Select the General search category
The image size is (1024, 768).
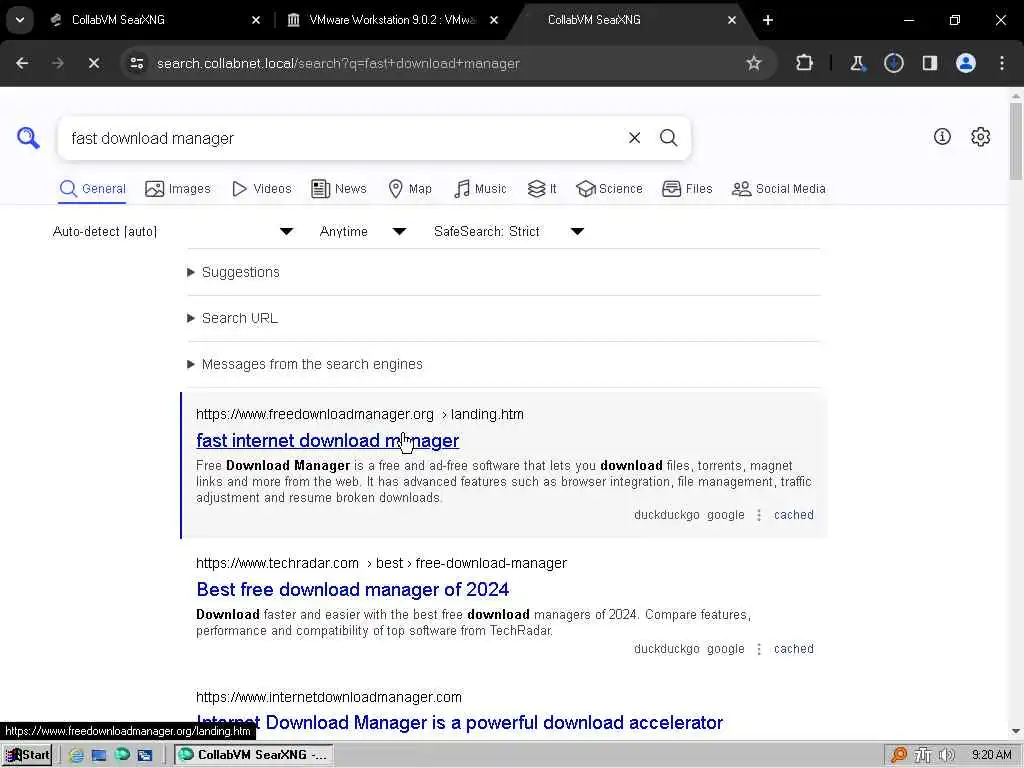[x=92, y=189]
